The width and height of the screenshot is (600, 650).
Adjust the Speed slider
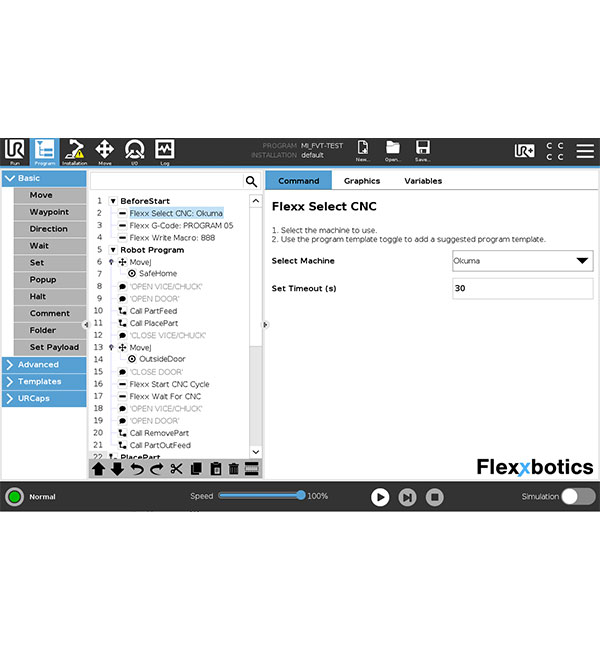coord(262,495)
